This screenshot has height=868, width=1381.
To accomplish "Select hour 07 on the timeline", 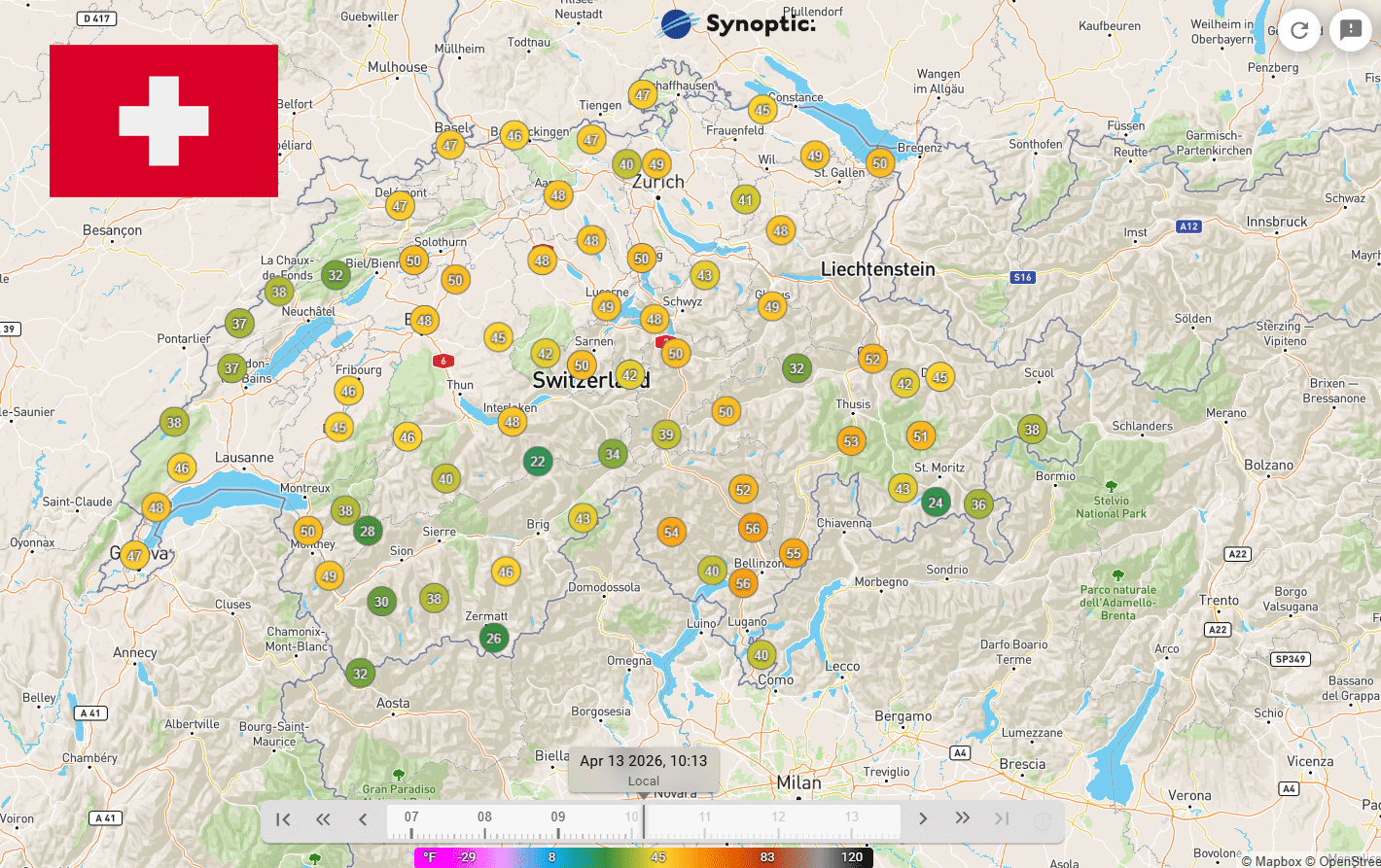I will point(411,816).
